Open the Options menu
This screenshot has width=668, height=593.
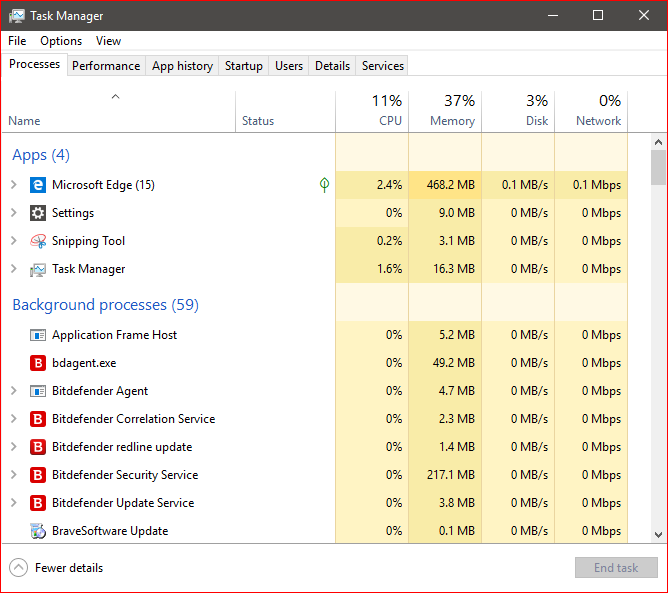pyautogui.click(x=61, y=41)
